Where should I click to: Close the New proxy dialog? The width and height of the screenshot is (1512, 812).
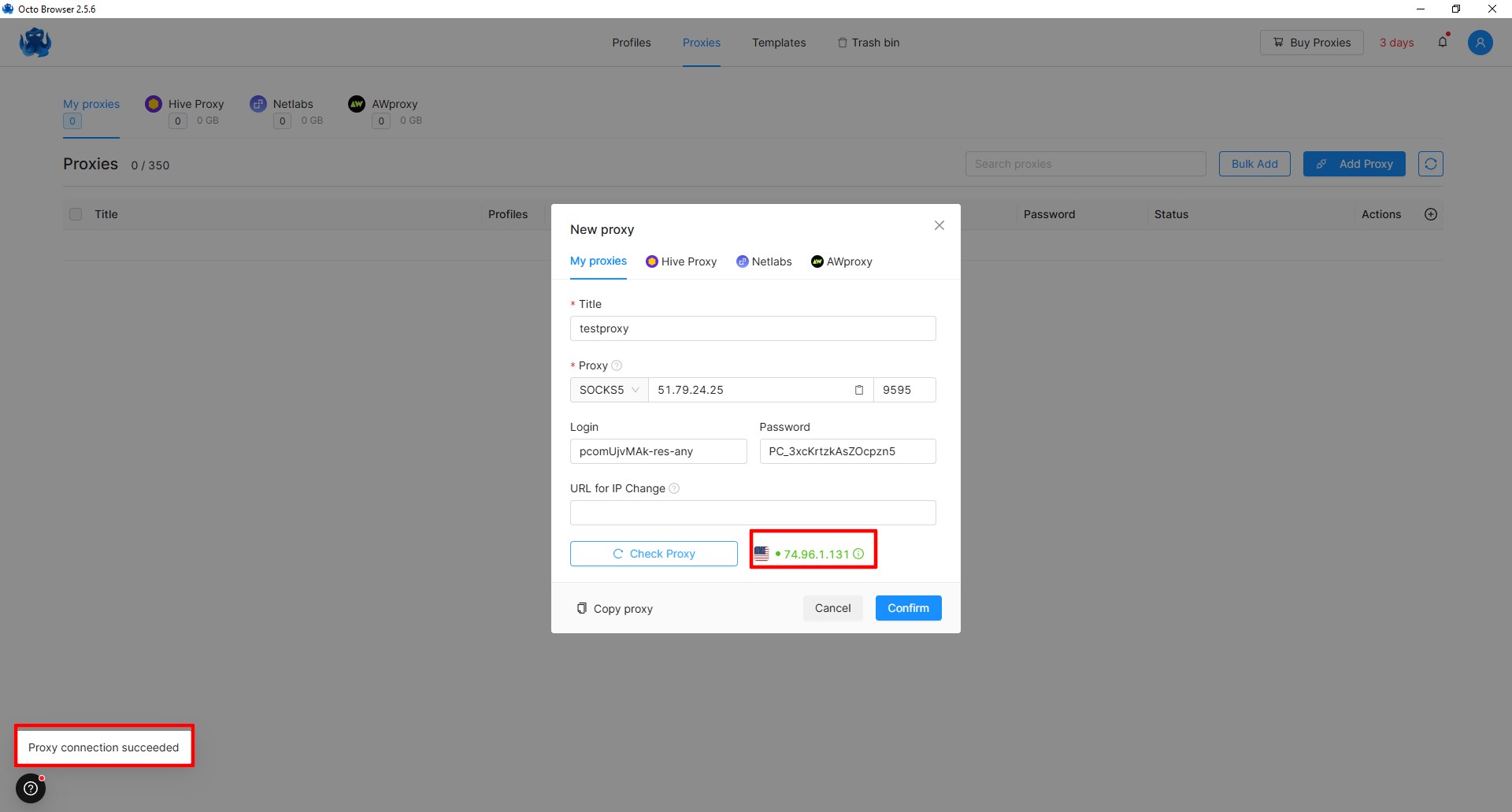[x=939, y=225]
